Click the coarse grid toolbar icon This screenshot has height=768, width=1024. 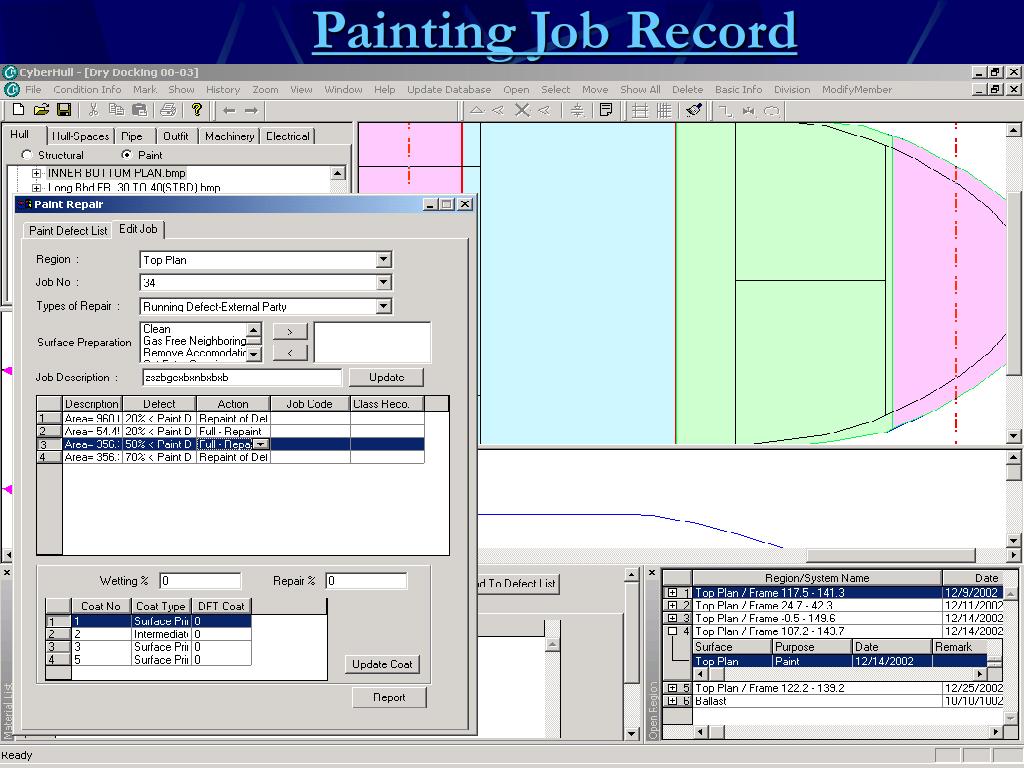[640, 110]
